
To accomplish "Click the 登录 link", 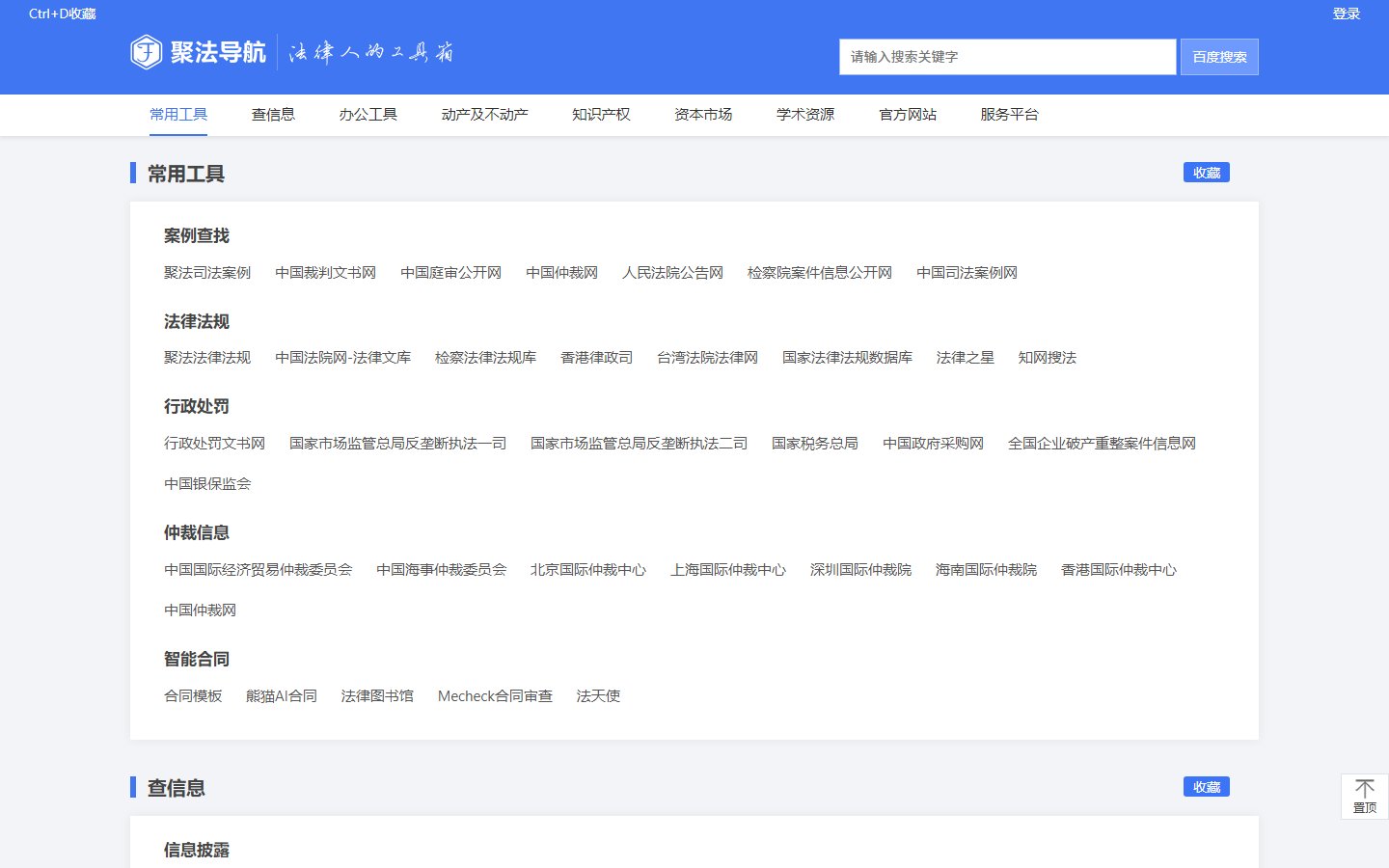I will click(x=1346, y=14).
